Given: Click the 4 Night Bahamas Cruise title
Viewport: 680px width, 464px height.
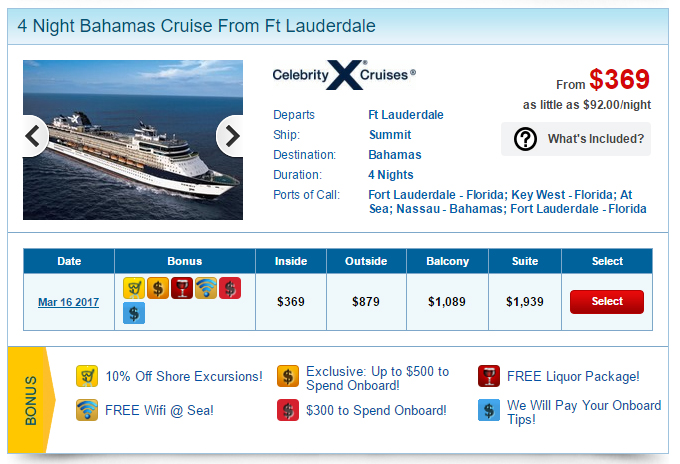Looking at the screenshot, I should tap(196, 26).
